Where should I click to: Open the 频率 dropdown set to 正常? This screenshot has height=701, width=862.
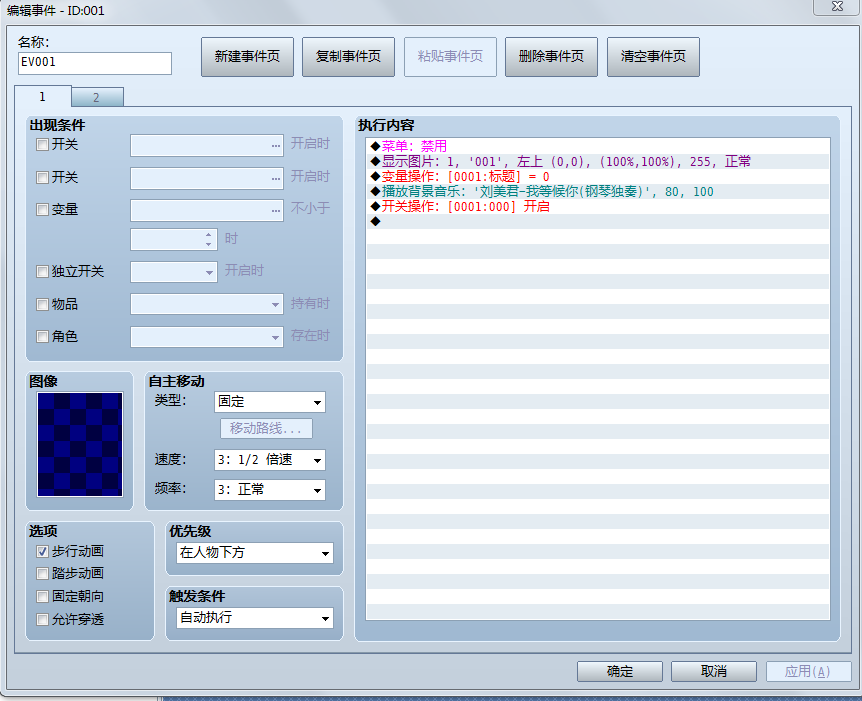pyautogui.click(x=269, y=490)
